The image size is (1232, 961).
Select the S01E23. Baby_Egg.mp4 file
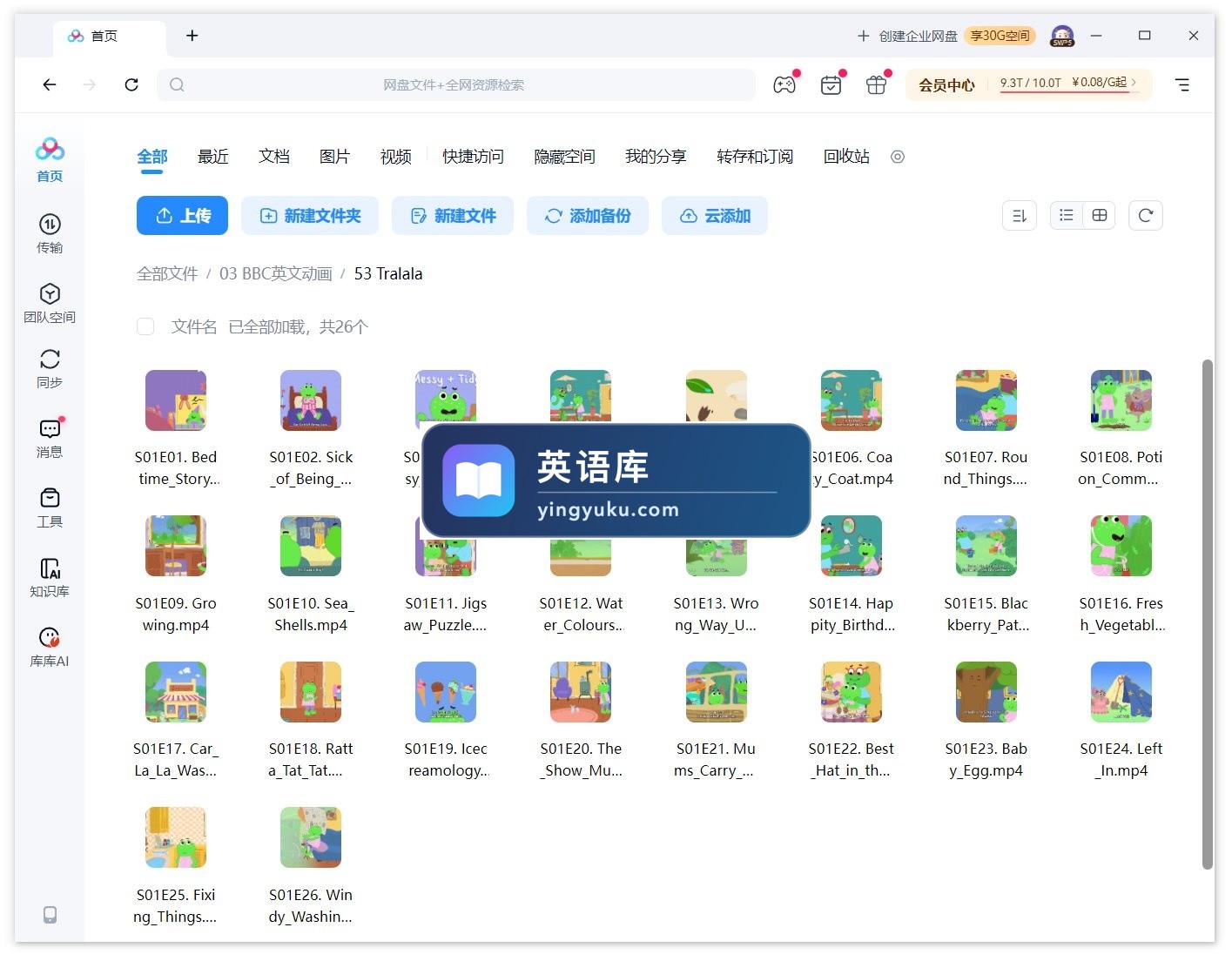986,720
